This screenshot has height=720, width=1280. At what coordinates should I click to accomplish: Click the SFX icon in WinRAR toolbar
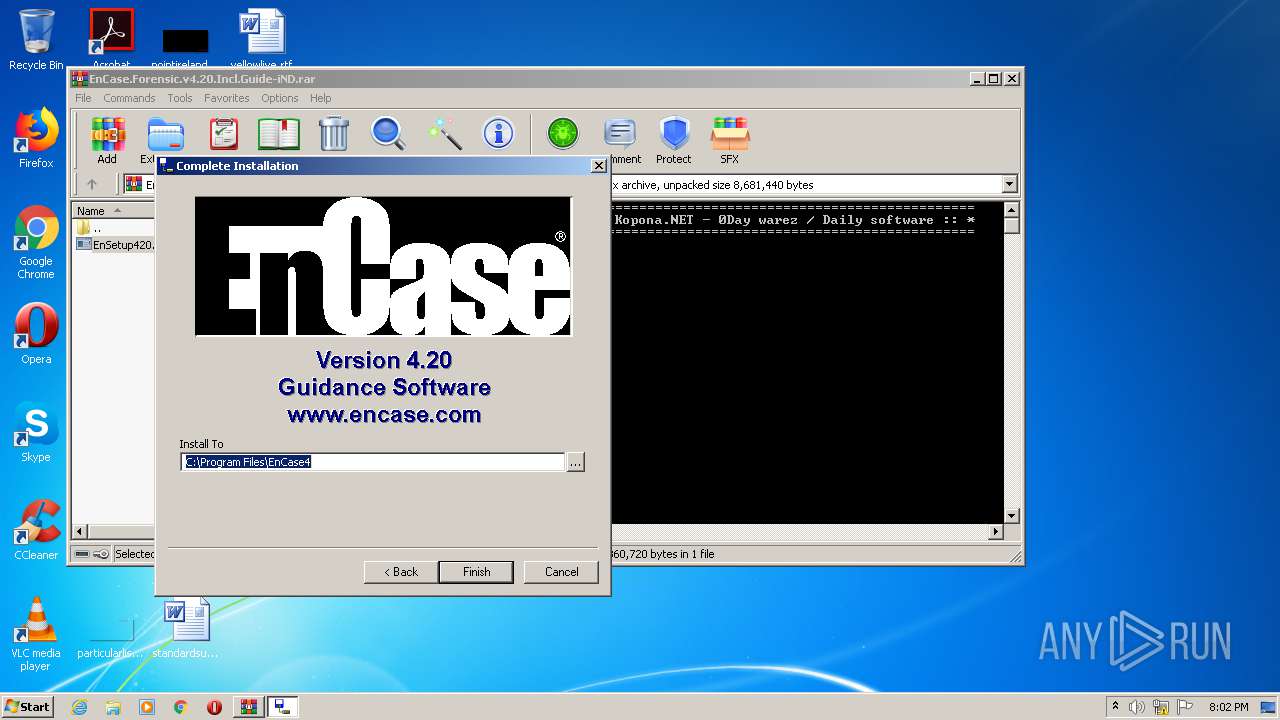(730, 140)
